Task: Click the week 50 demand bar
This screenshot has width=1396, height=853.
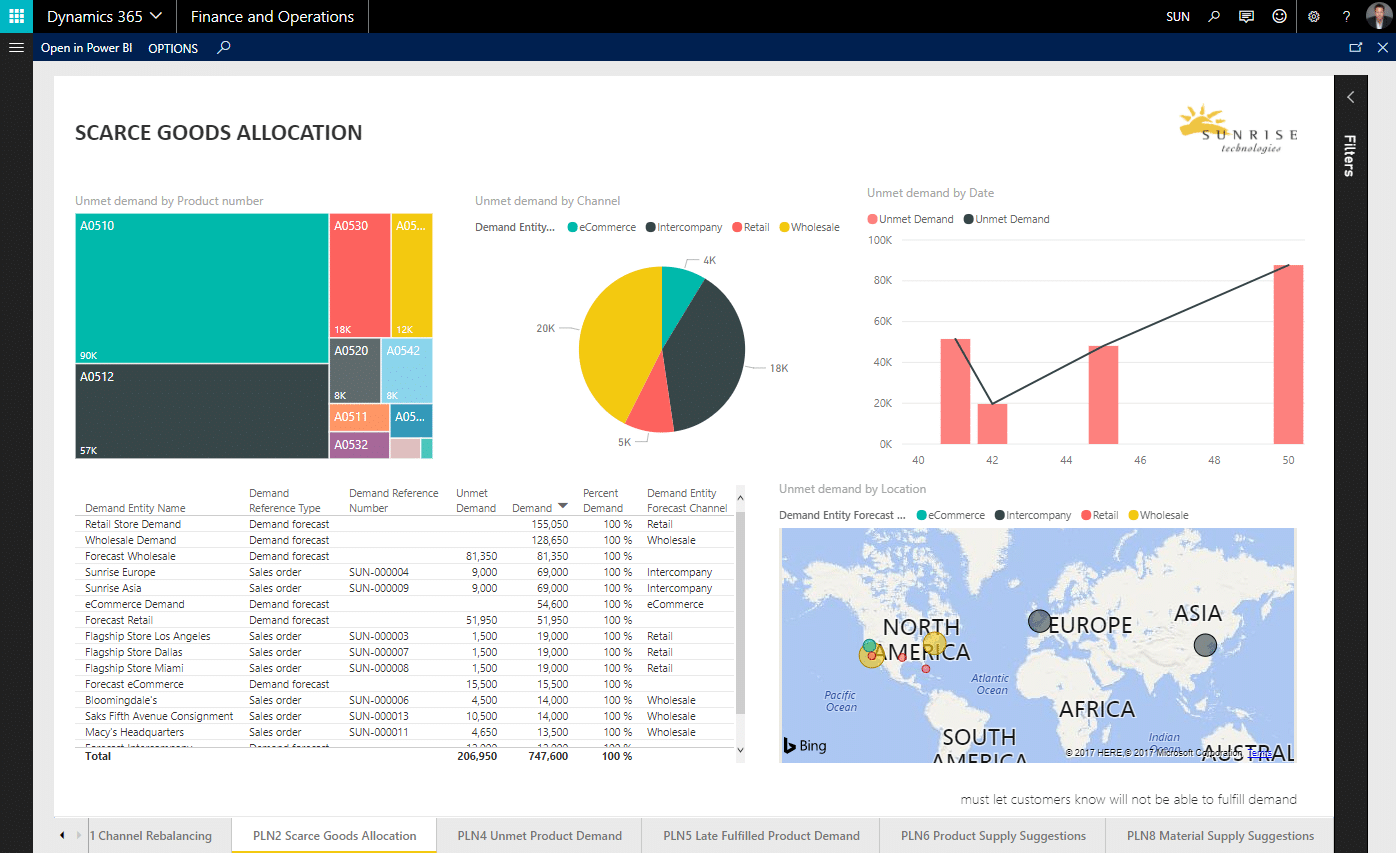Action: (x=1288, y=354)
